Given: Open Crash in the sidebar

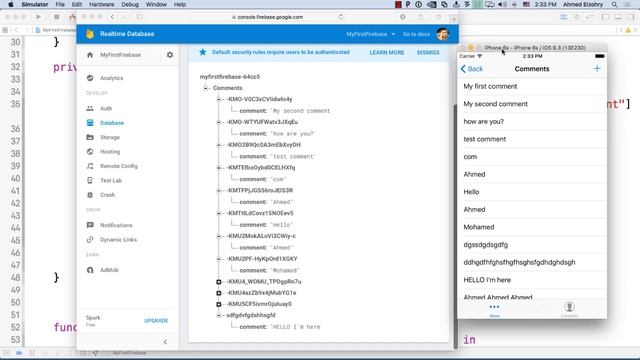Looking at the screenshot, I should click(107, 195).
